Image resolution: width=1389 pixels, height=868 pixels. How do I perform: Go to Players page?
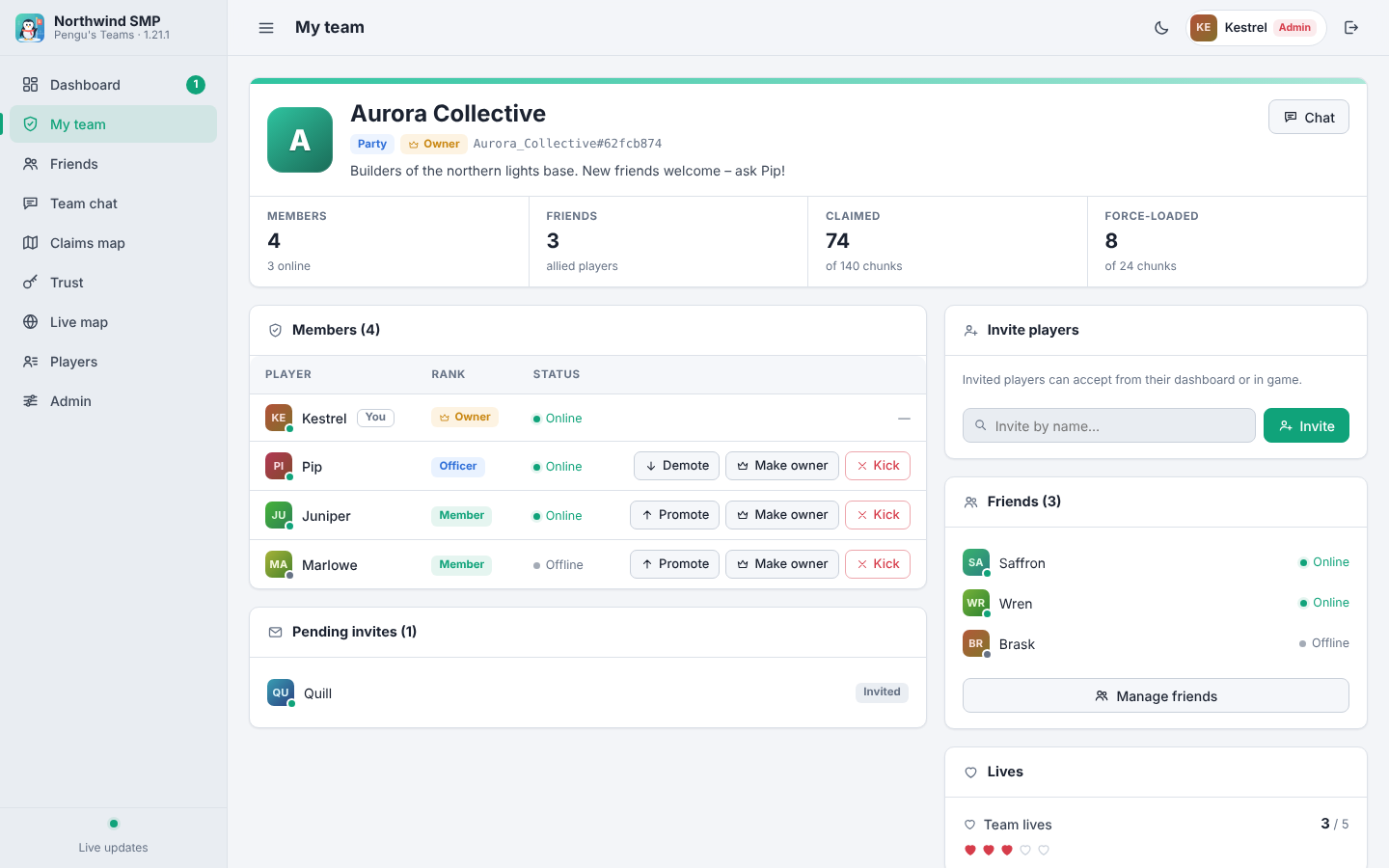pyautogui.click(x=113, y=362)
